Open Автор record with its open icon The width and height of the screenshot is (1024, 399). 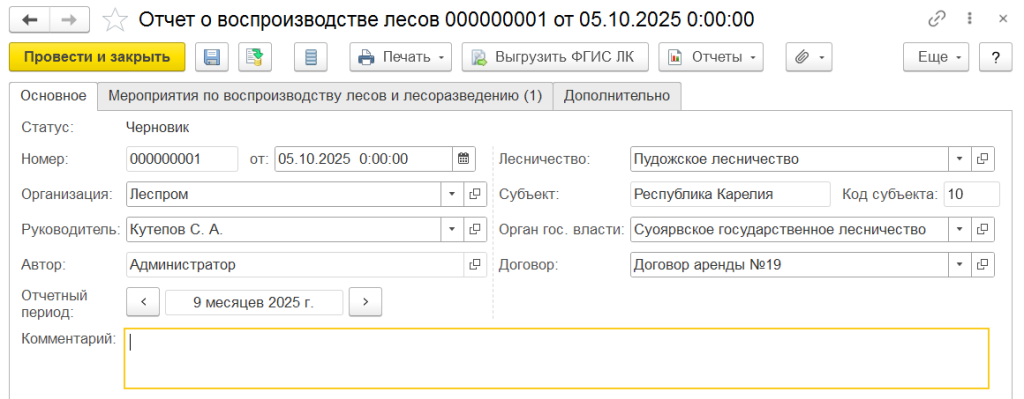[x=475, y=264]
